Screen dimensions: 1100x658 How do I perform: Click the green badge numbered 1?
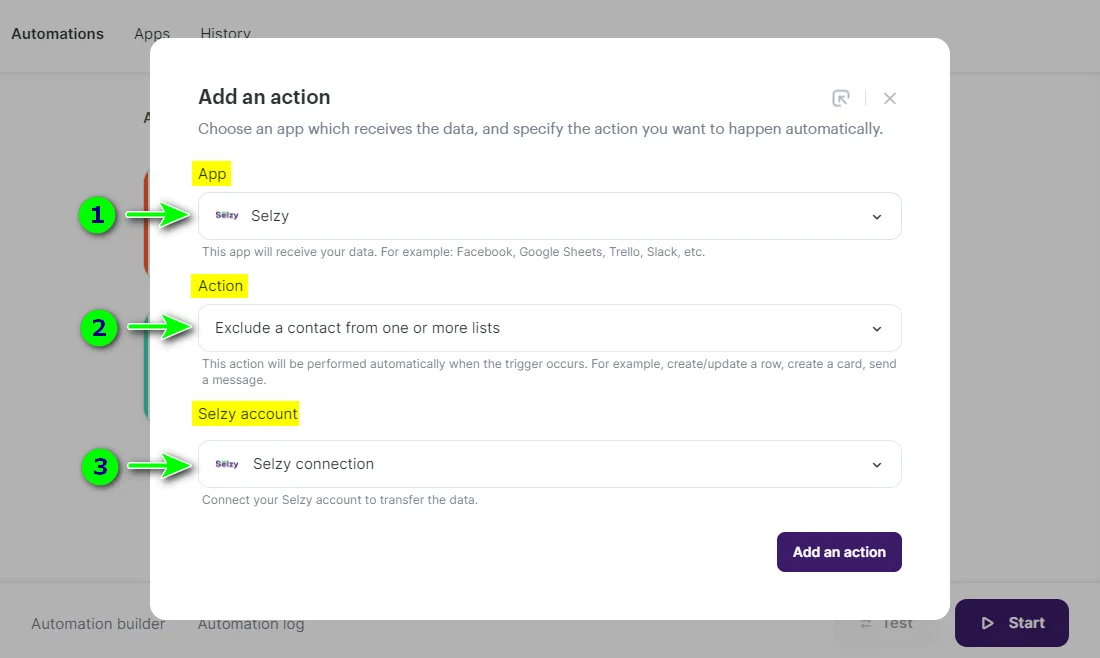[x=97, y=215]
